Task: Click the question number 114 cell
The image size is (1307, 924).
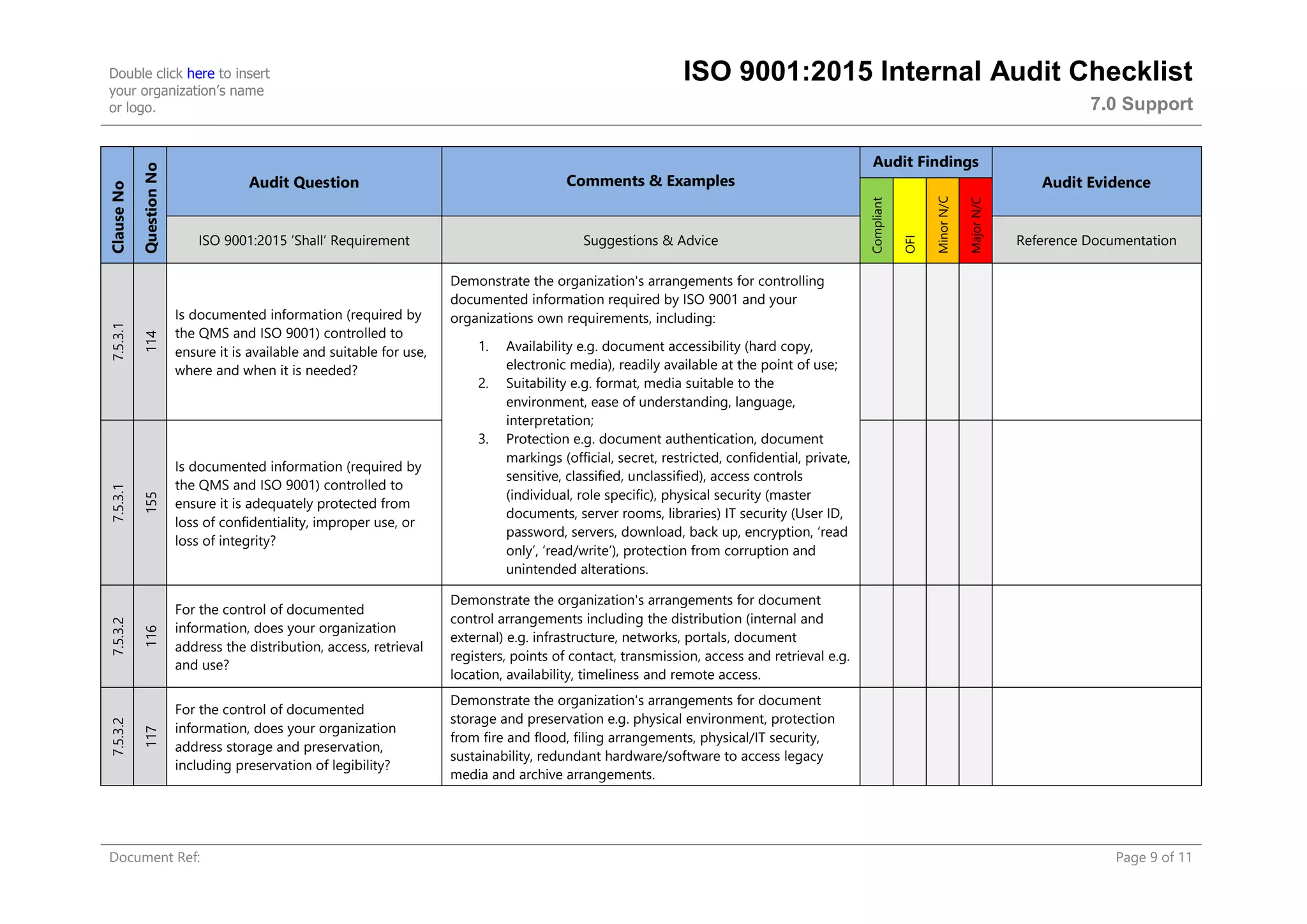Action: pyautogui.click(x=151, y=341)
